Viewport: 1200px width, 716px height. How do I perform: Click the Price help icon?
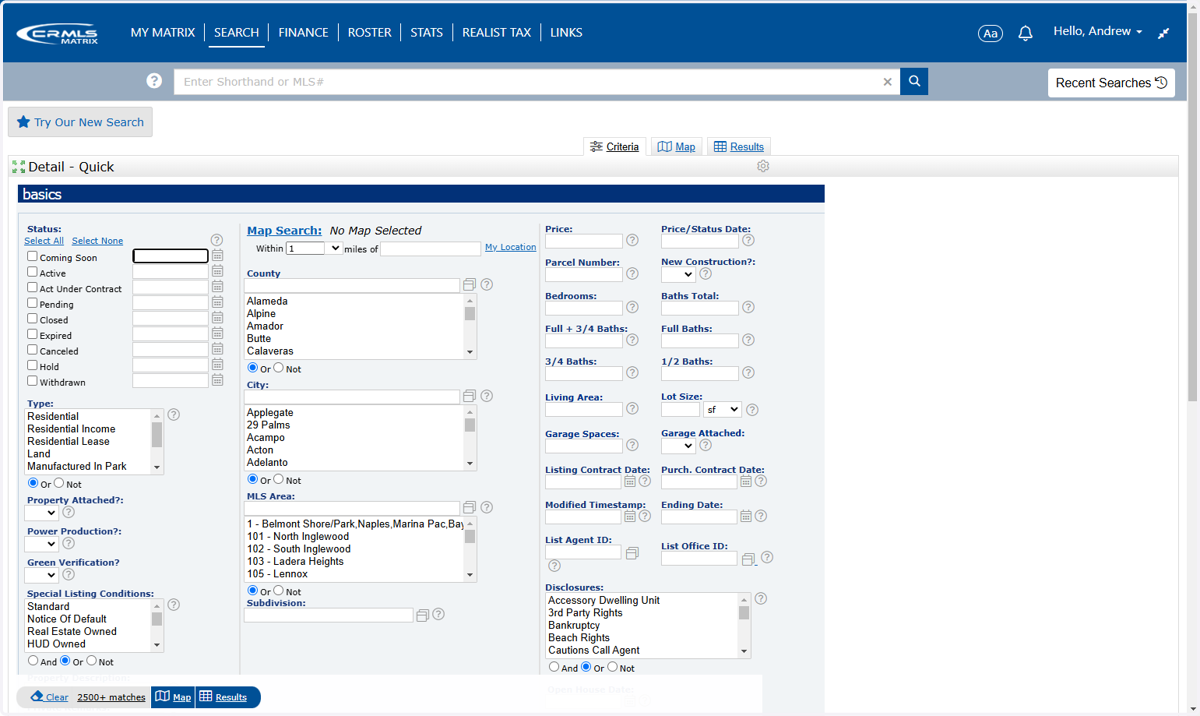click(x=632, y=240)
